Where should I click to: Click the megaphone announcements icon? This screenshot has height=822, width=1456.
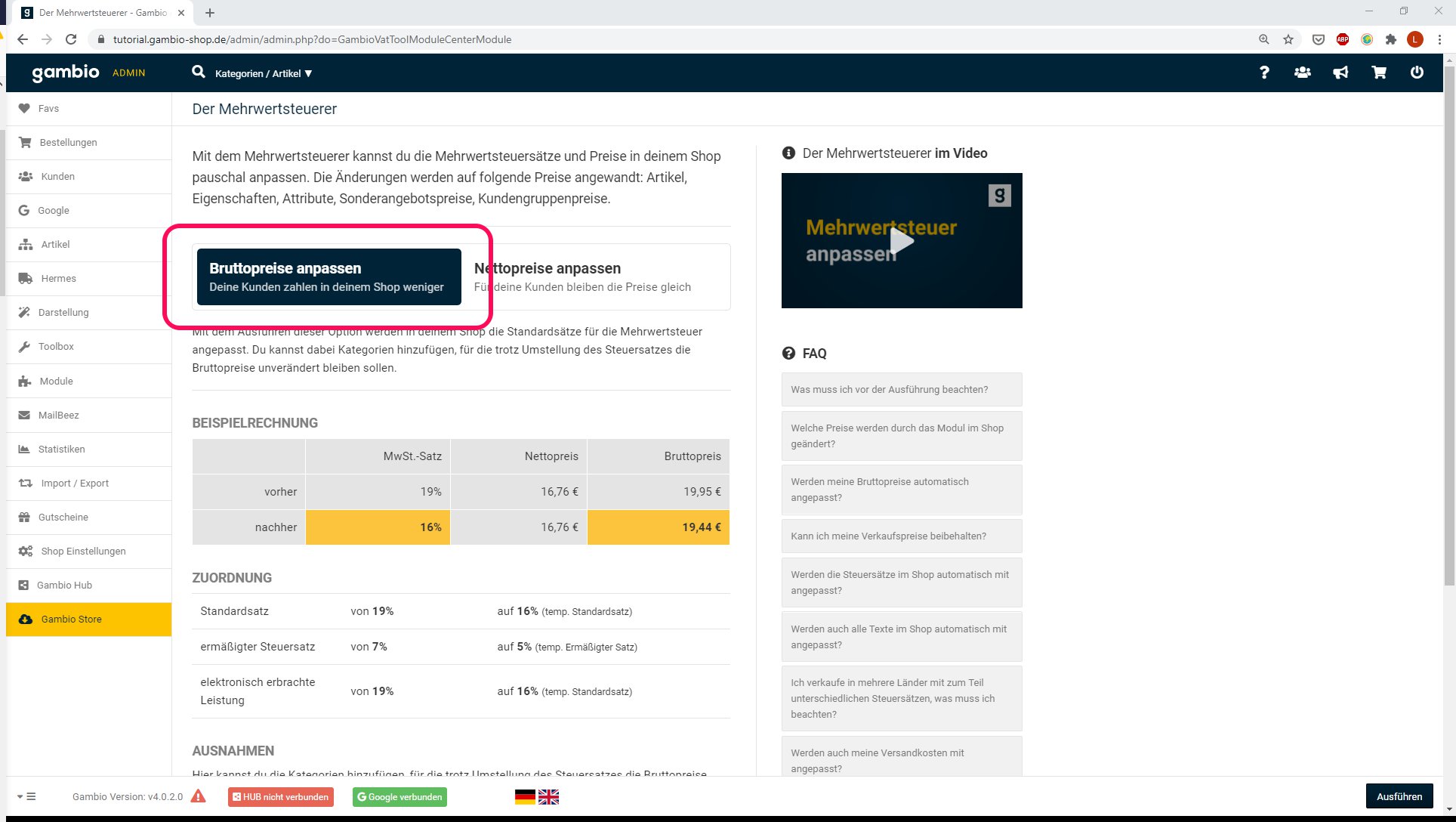click(x=1340, y=73)
